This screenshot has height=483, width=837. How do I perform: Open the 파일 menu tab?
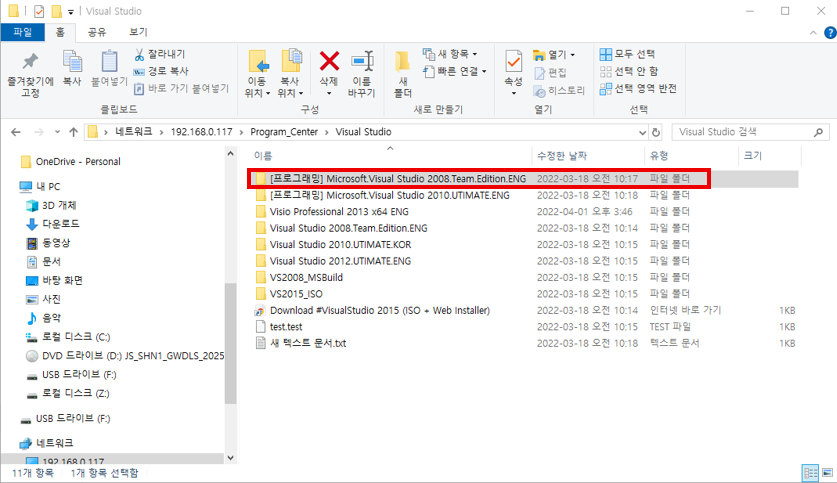point(22,32)
